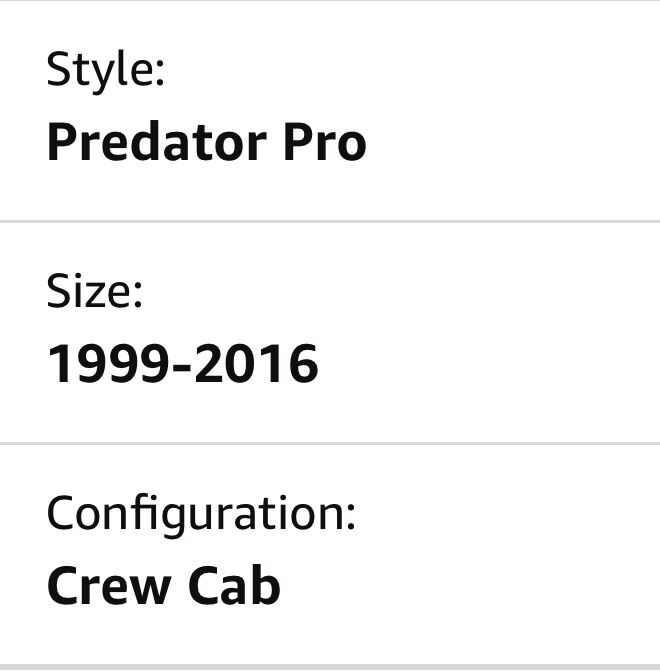The image size is (660, 672).
Task: Click empty area right of Predator Pro
Action: click(x=510, y=144)
